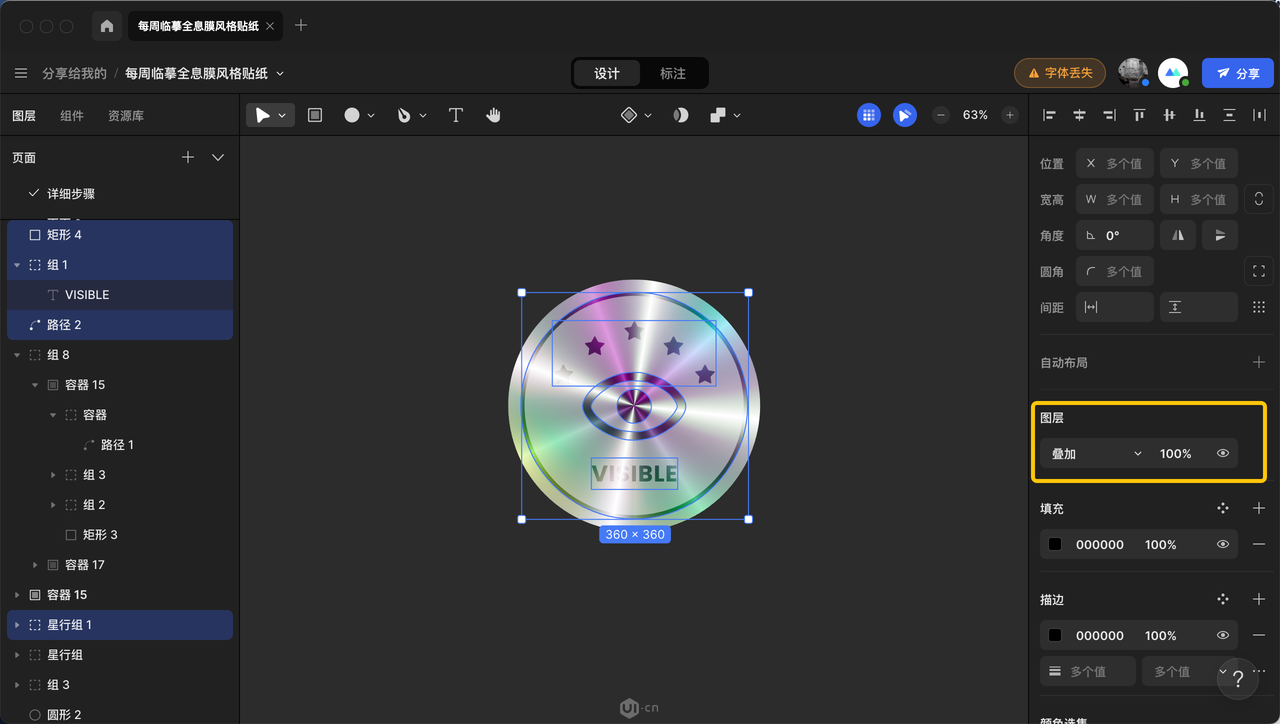1280x724 pixels.
Task: Add a new stroke with plus
Action: (x=1259, y=599)
